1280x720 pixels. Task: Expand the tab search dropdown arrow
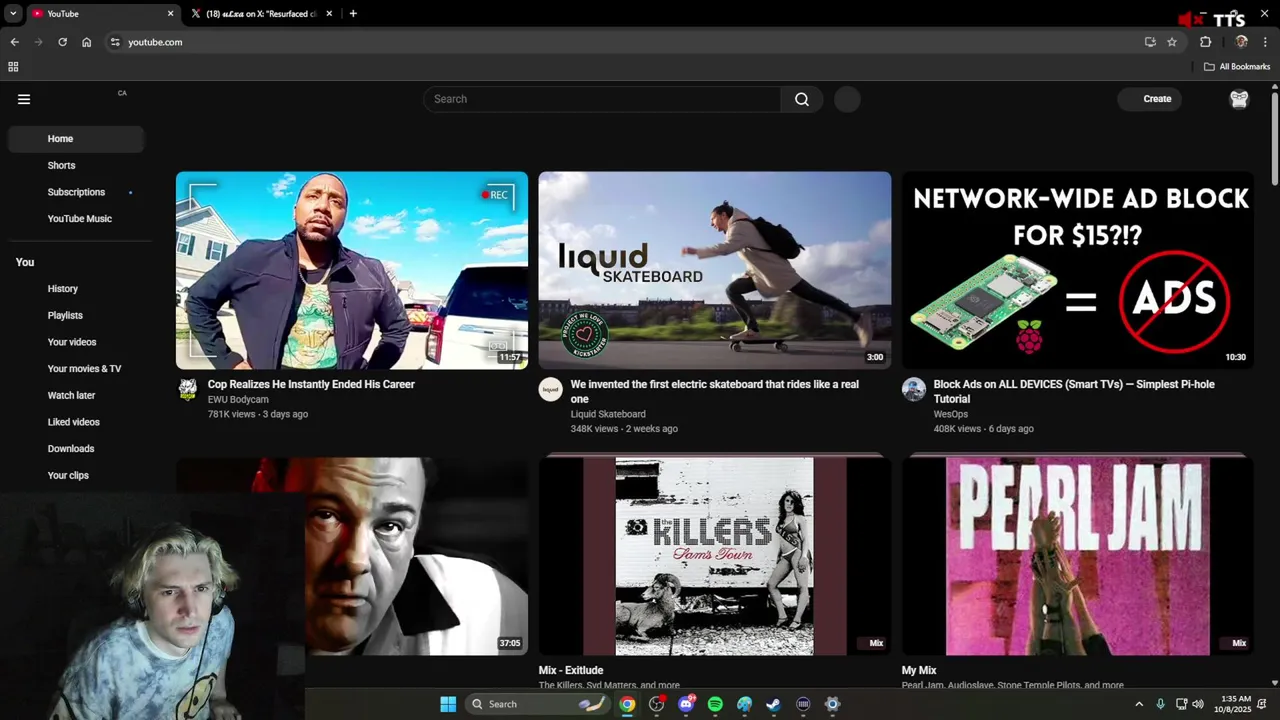pos(13,14)
